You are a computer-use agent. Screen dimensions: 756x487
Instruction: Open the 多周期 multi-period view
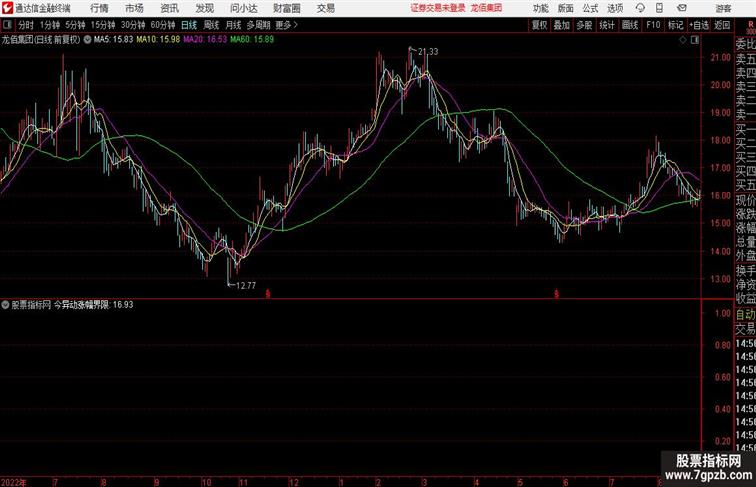pyautogui.click(x=258, y=25)
